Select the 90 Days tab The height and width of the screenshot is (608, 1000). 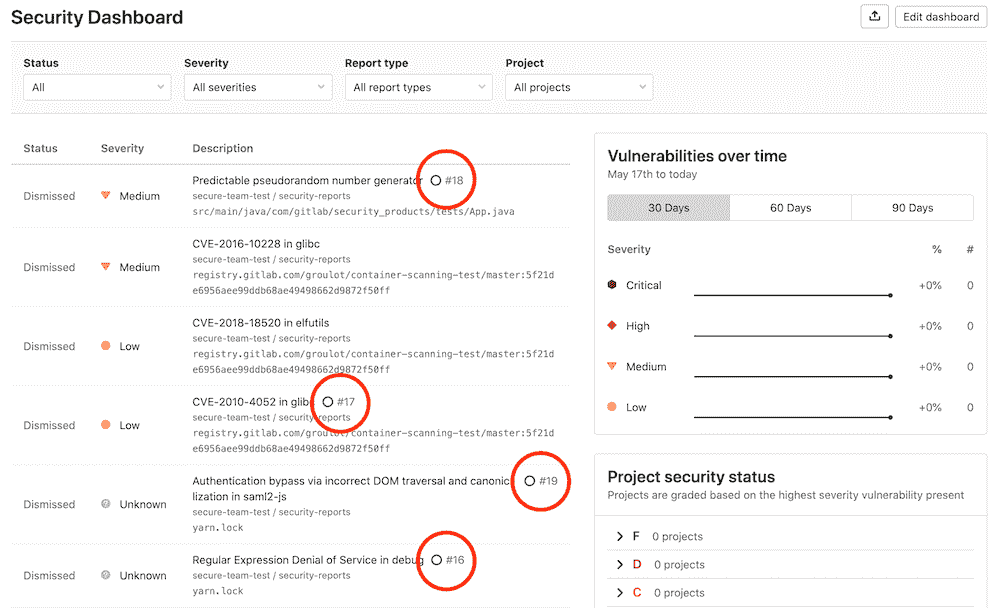(912, 208)
